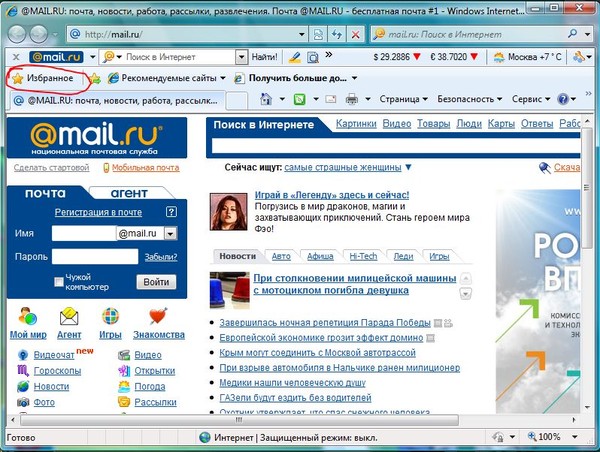Select the Hi-Tech news tab
600x452 pixels.
(363, 256)
